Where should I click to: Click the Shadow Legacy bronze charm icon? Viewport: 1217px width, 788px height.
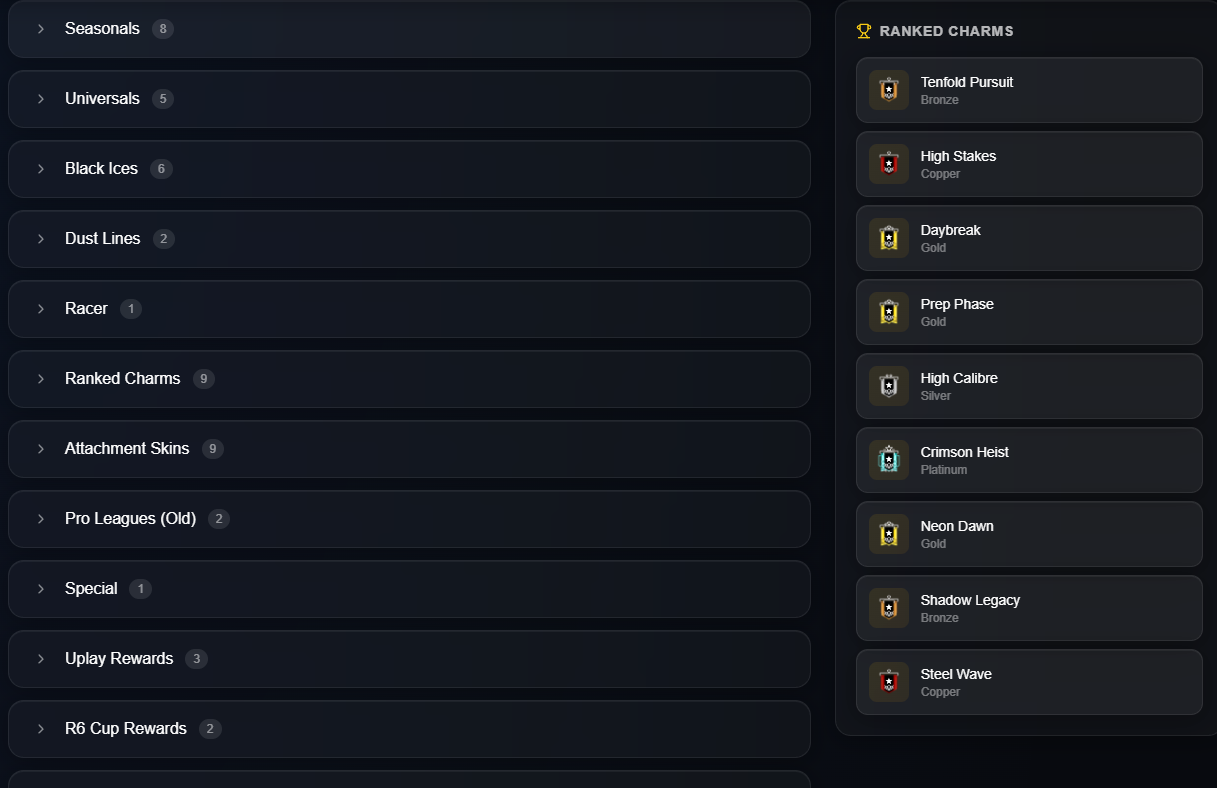(889, 608)
